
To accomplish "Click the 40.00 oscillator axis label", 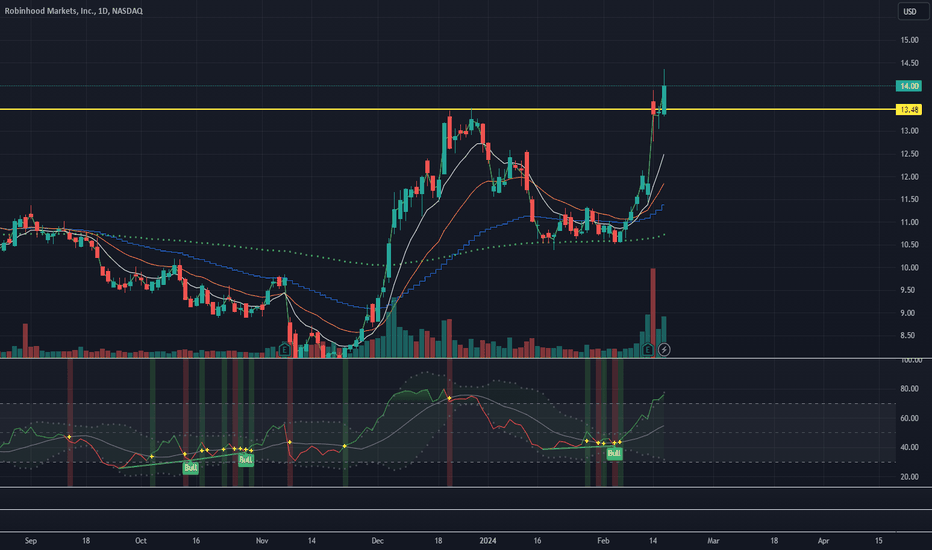I will tap(909, 447).
